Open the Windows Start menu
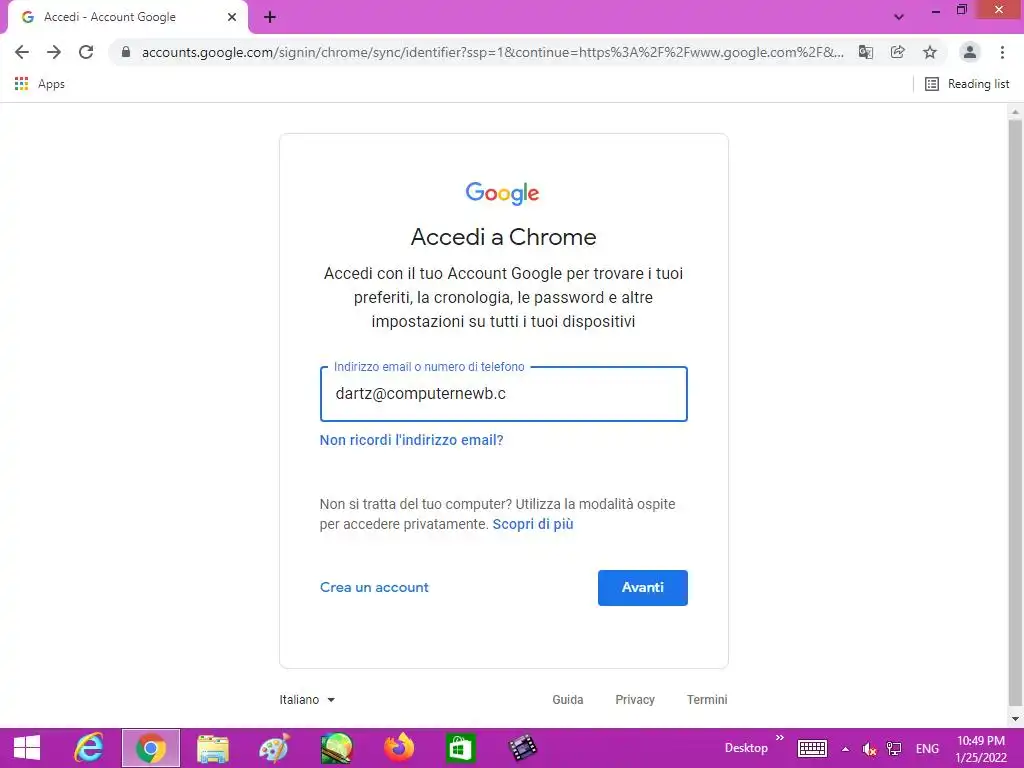This screenshot has height=768, width=1024. point(27,748)
